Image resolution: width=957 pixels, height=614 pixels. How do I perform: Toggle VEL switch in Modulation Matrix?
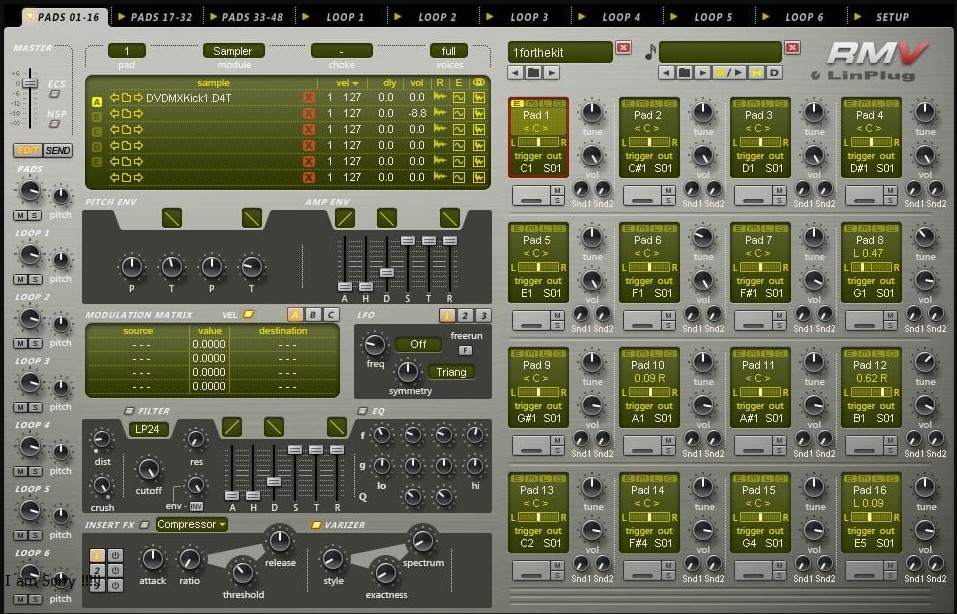(248, 314)
